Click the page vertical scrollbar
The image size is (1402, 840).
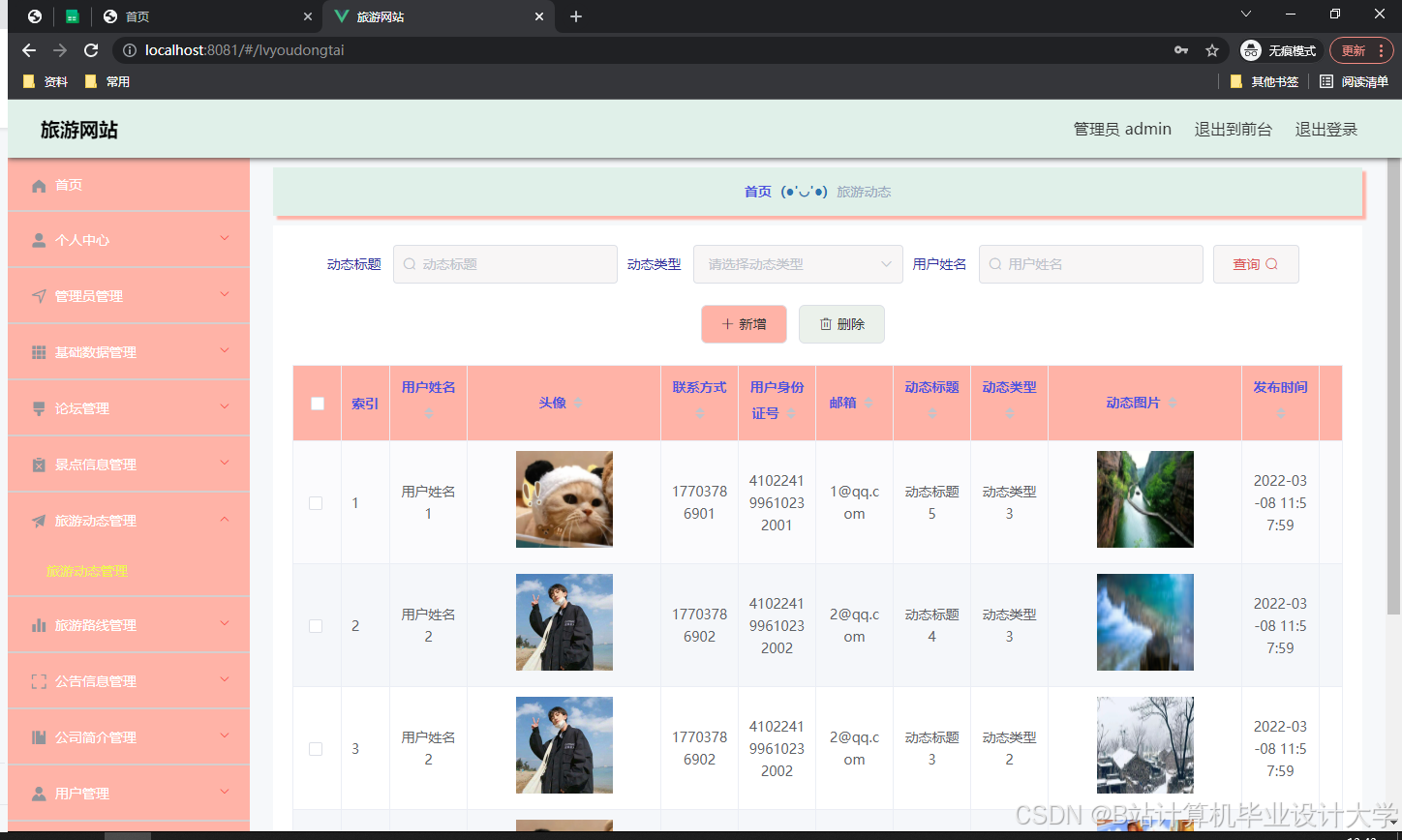[1394, 387]
